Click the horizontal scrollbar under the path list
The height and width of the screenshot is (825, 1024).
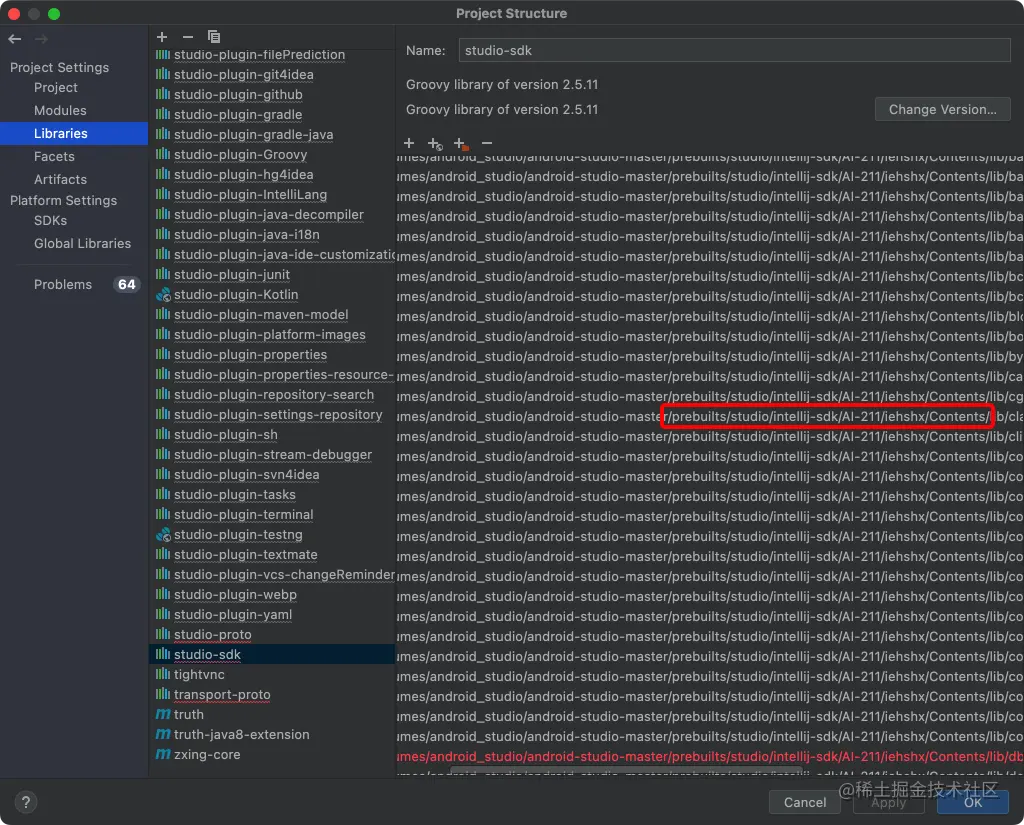(626, 771)
